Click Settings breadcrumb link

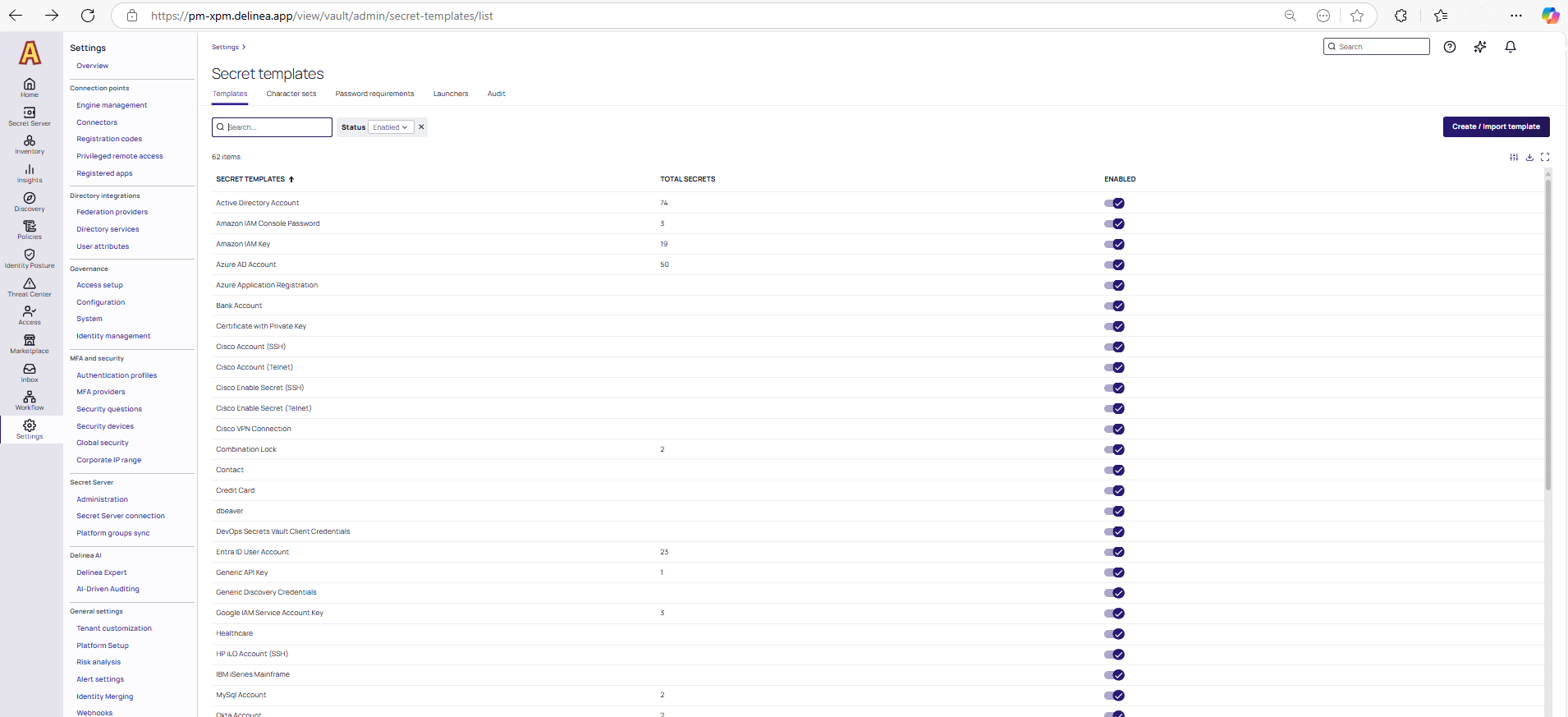click(225, 47)
